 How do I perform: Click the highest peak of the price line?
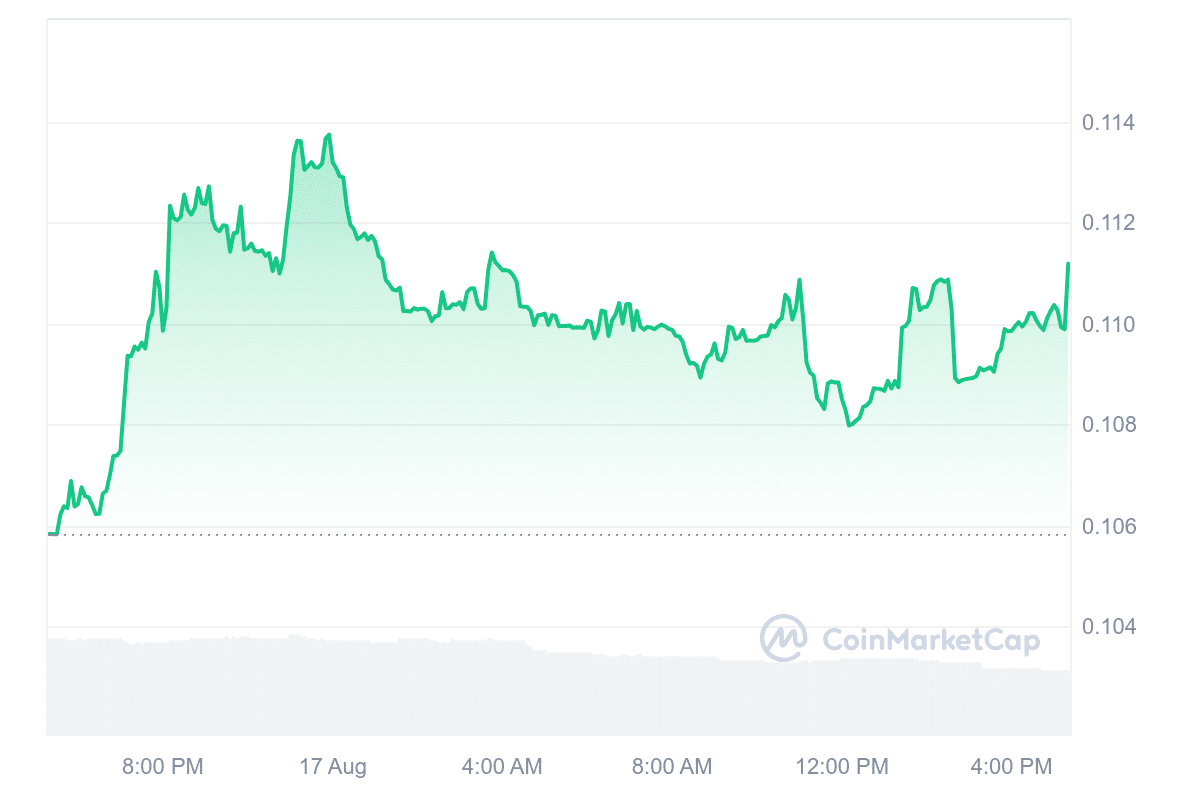pyautogui.click(x=329, y=135)
